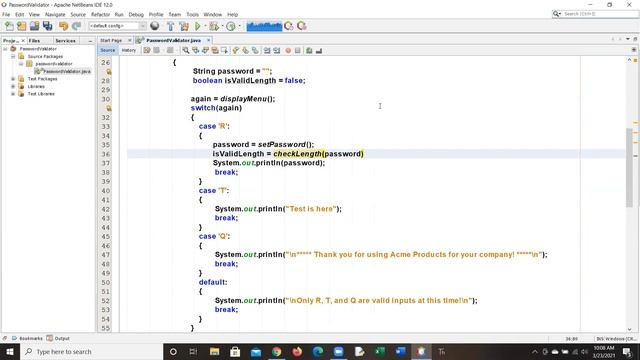
Task: Expand the Test Packages node
Action: point(13,79)
